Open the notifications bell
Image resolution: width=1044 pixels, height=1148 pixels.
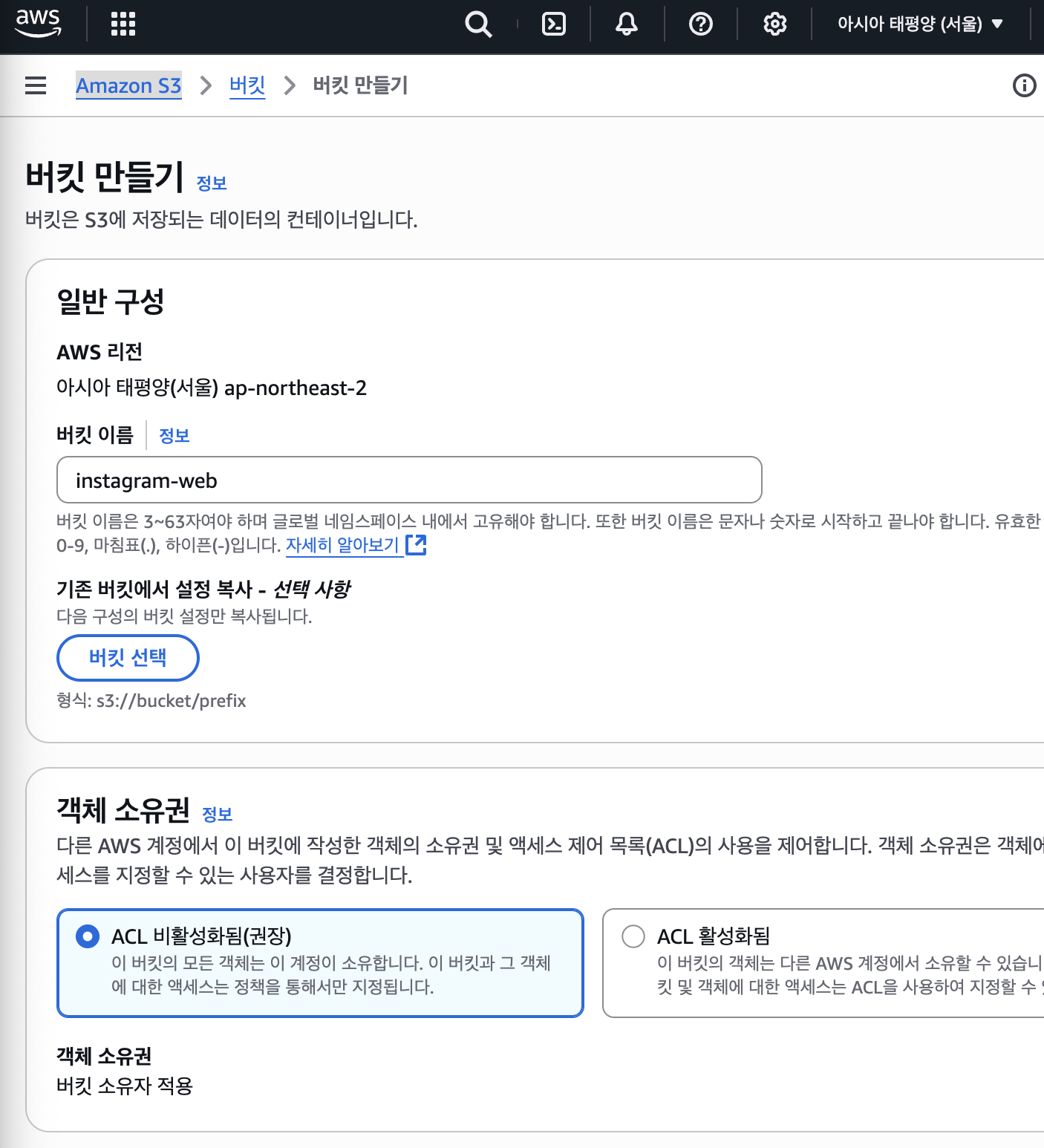click(627, 24)
